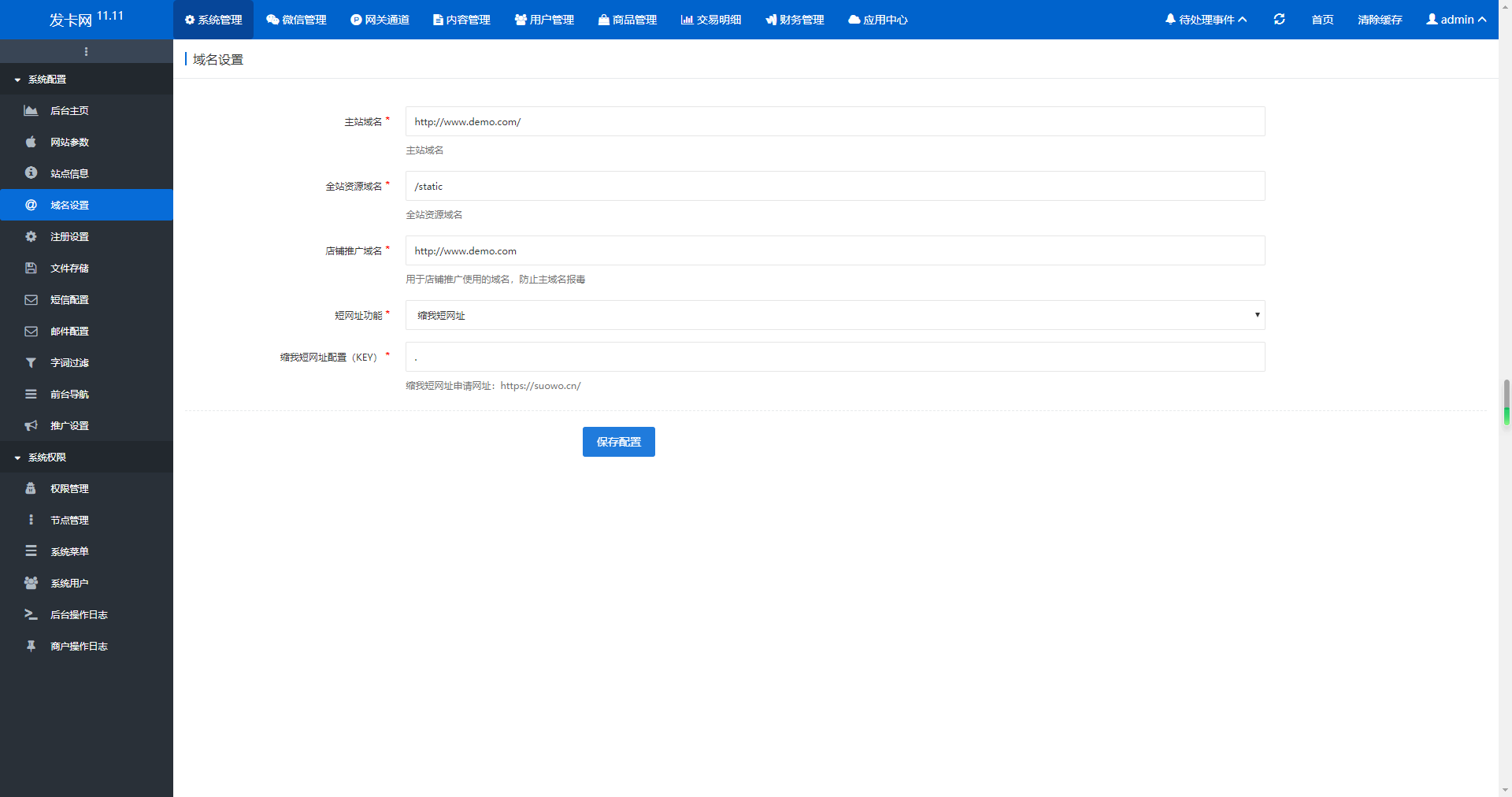Click the megaphone icon beside 推广设置

pos(31,425)
